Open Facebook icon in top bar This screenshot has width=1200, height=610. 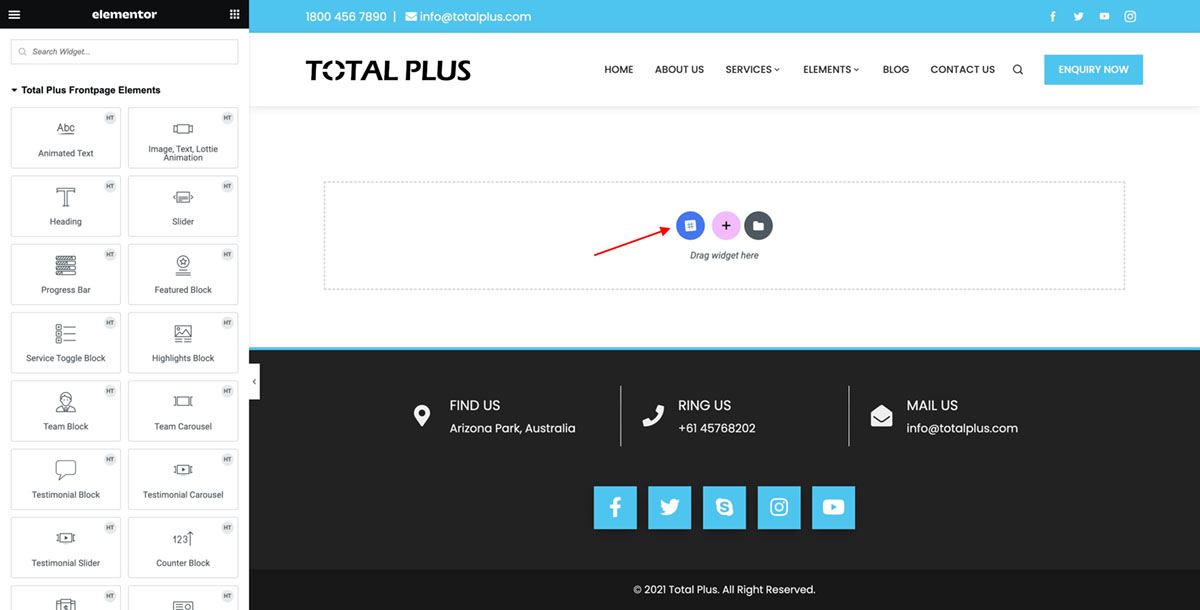click(x=1053, y=17)
